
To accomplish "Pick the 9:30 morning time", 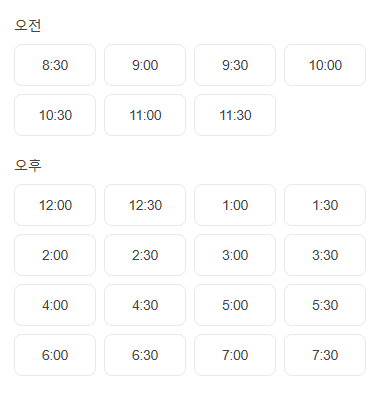I will [235, 65].
